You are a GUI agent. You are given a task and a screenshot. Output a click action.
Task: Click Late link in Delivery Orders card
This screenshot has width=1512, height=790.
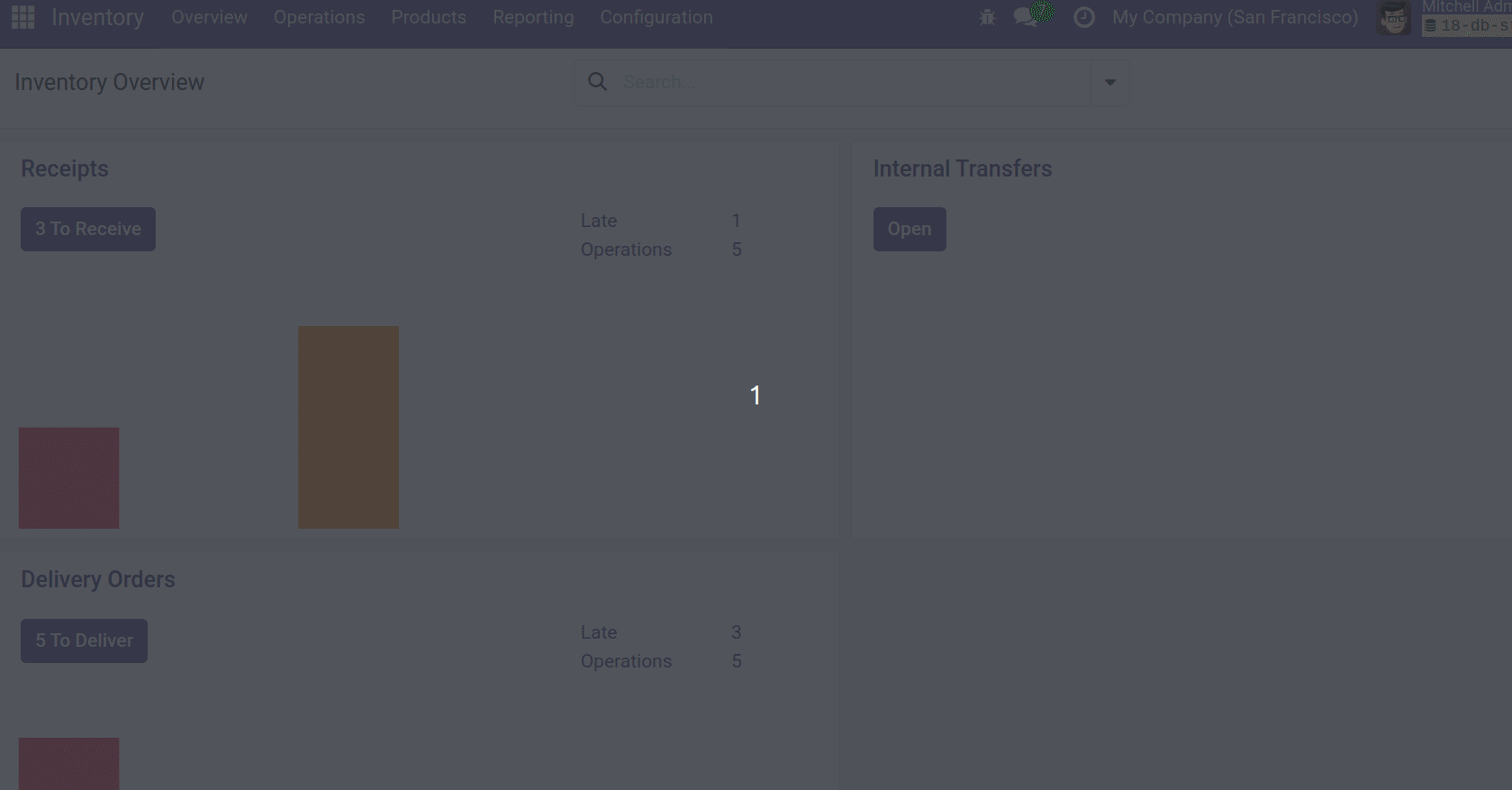click(x=599, y=632)
